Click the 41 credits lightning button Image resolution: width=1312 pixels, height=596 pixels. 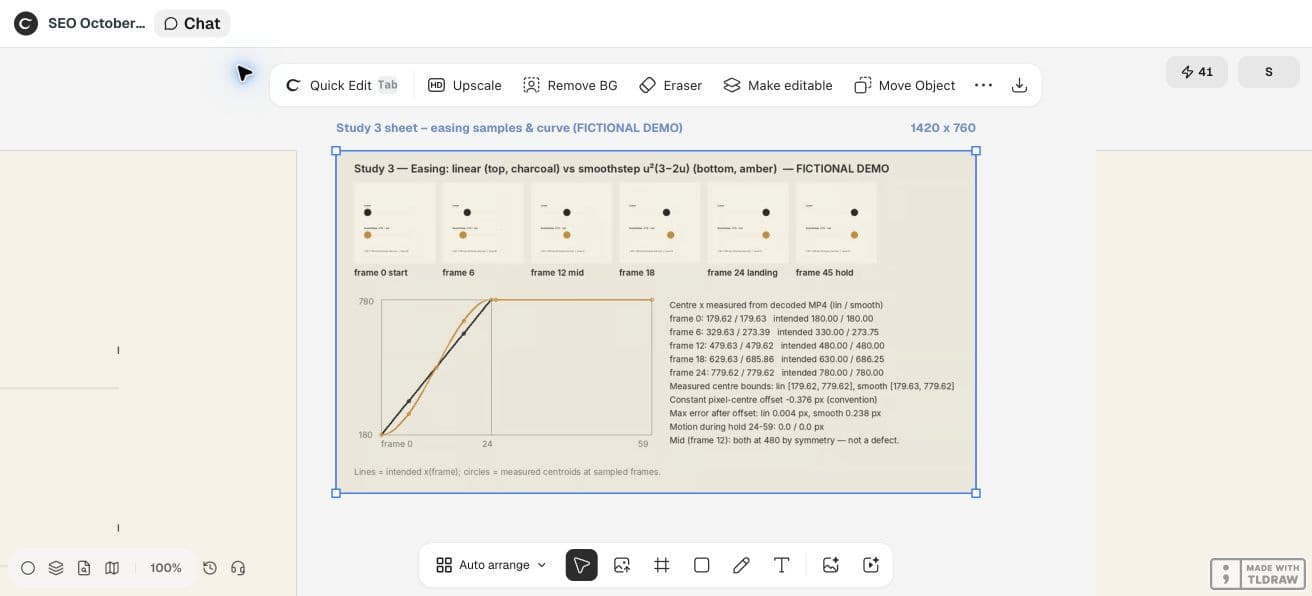click(1196, 72)
